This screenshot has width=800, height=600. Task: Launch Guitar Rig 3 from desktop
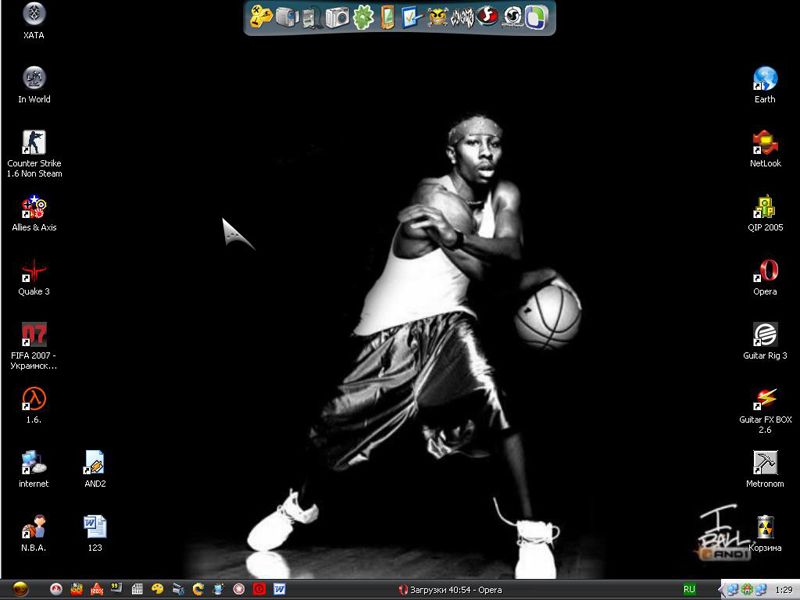[x=765, y=335]
